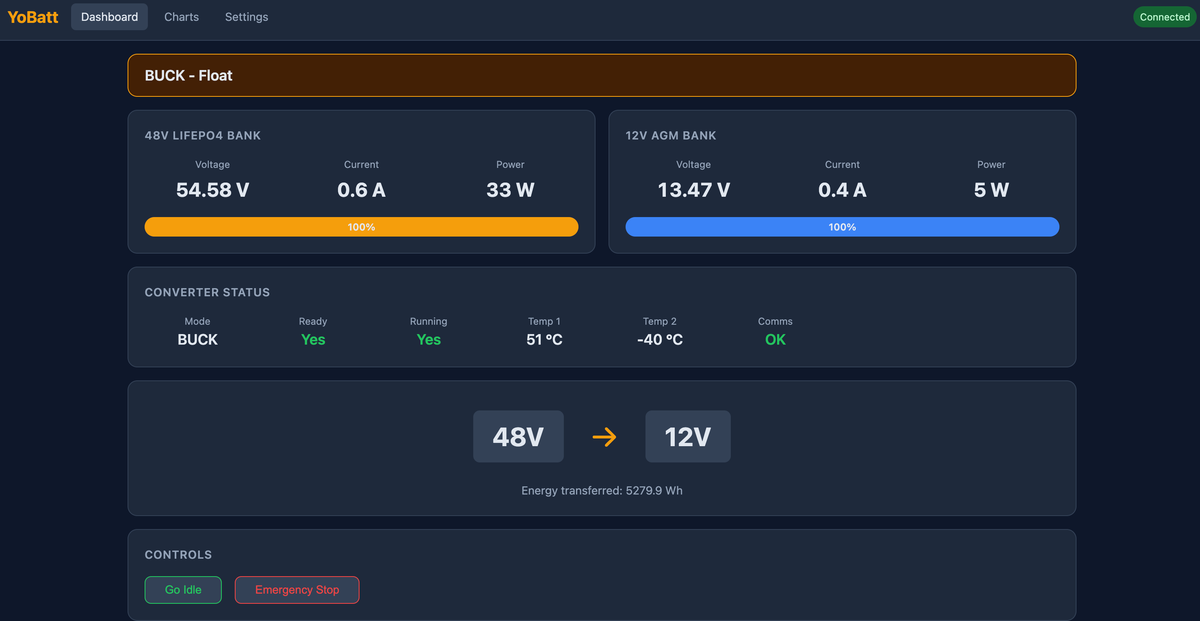Click the Ready Yes status indicator

click(x=313, y=340)
